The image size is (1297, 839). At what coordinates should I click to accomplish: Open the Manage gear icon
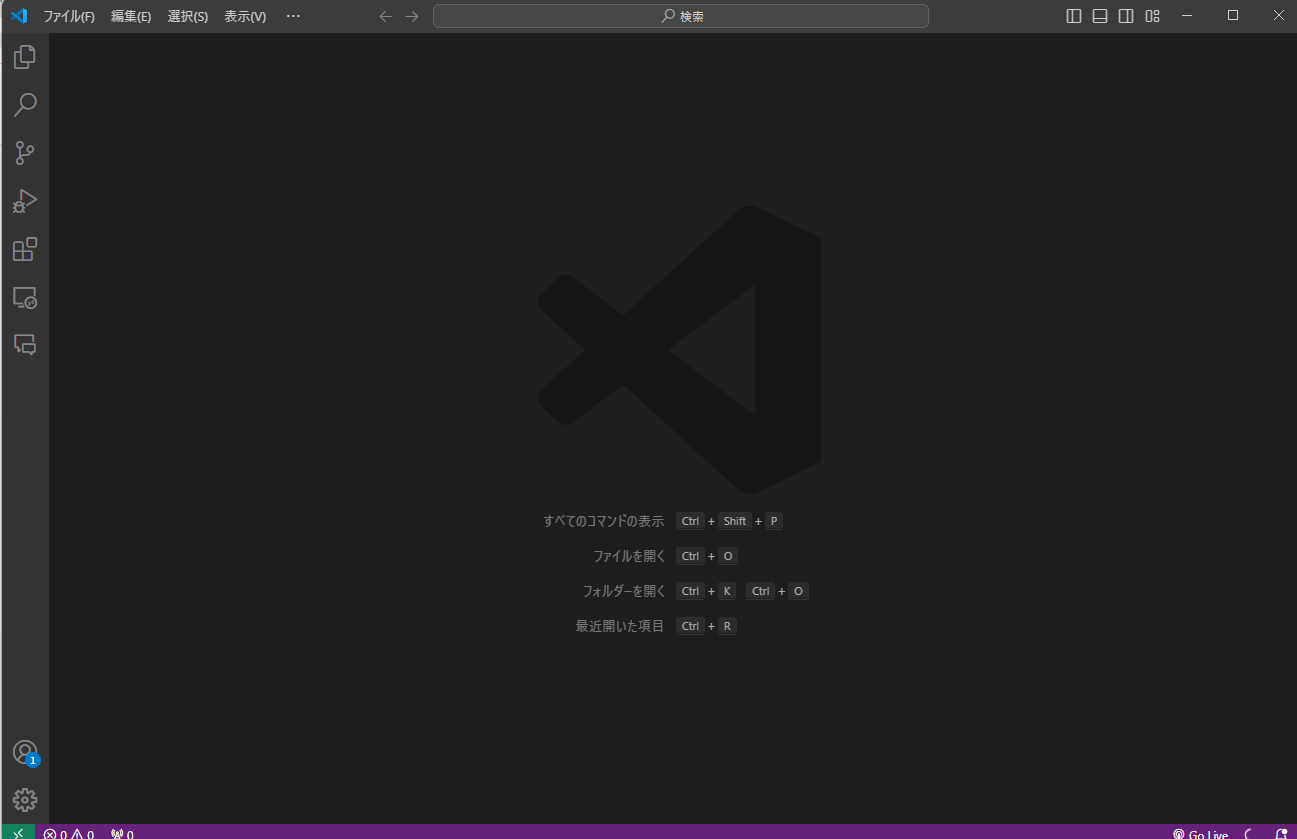point(25,800)
